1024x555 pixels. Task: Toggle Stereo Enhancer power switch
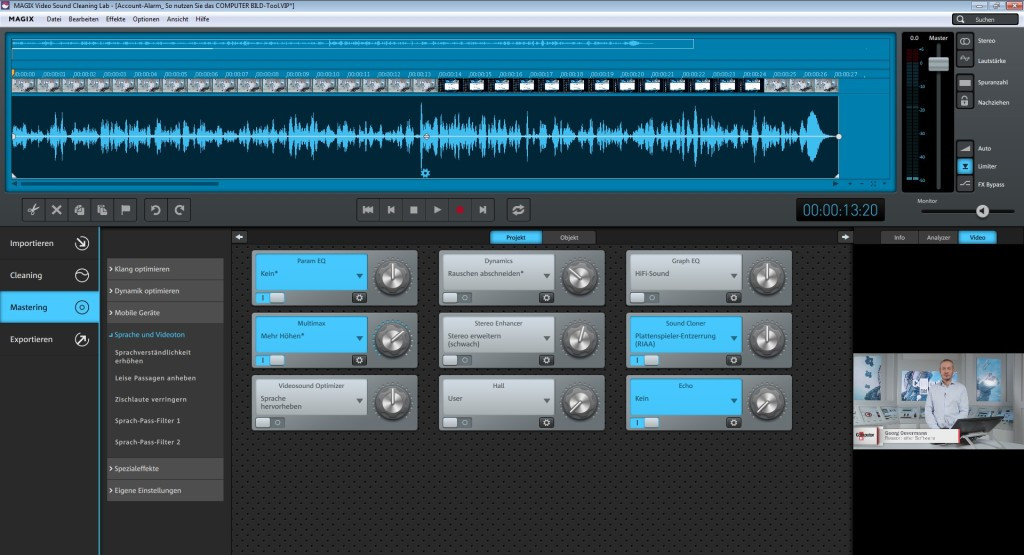coord(457,360)
